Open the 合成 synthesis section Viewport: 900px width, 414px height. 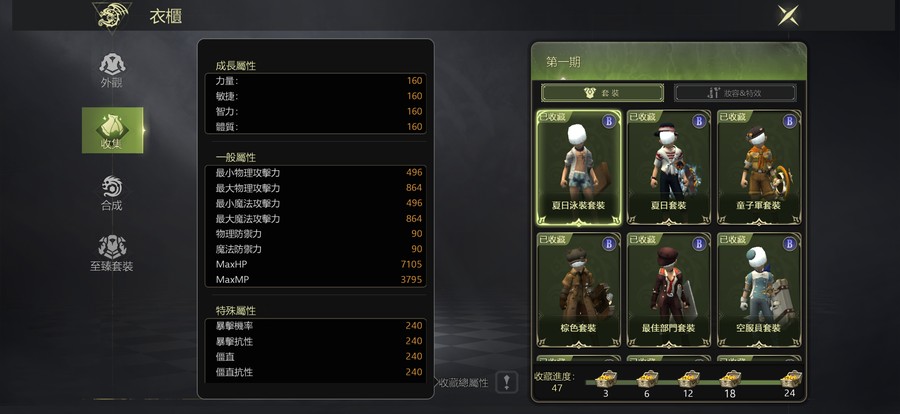click(x=112, y=193)
